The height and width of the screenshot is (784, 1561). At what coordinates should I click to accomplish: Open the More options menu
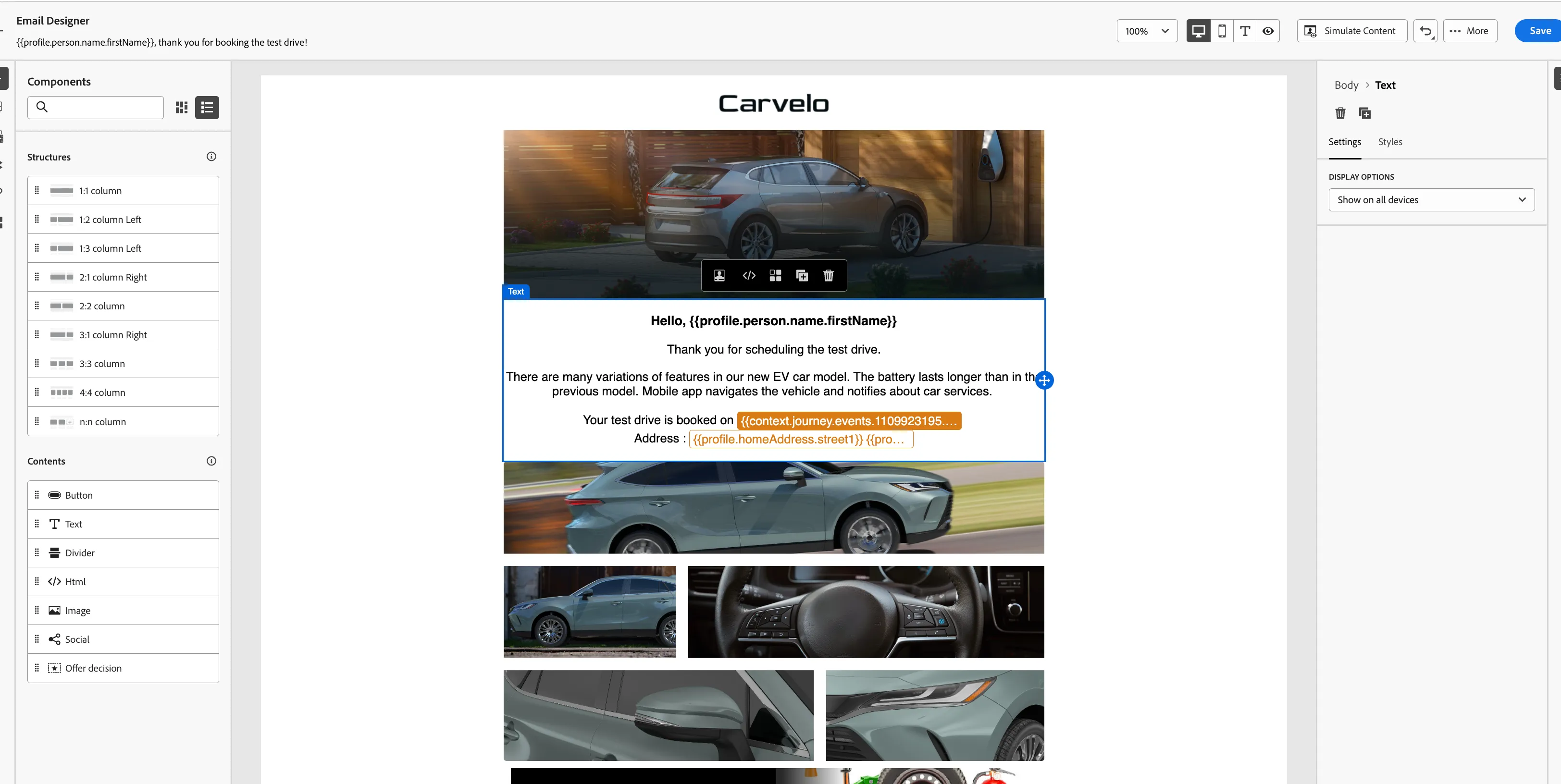pyautogui.click(x=1470, y=31)
